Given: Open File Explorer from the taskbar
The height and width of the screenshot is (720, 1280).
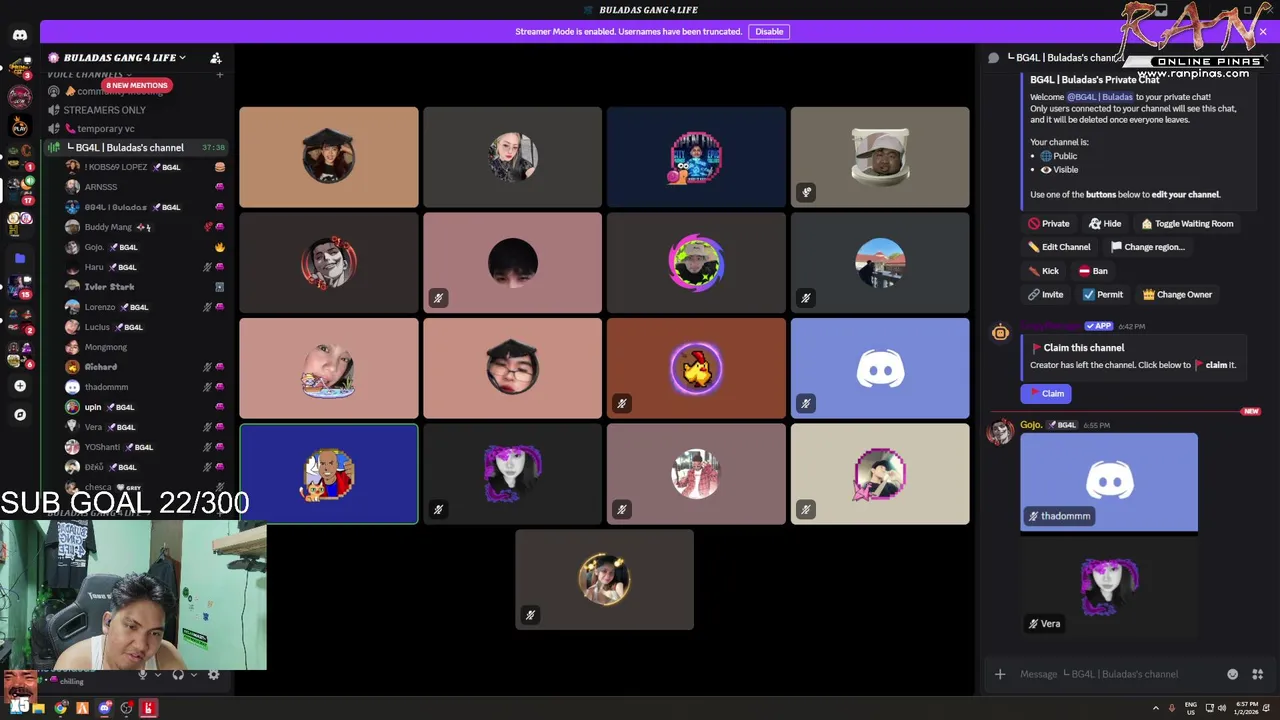Looking at the screenshot, I should pyautogui.click(x=39, y=708).
